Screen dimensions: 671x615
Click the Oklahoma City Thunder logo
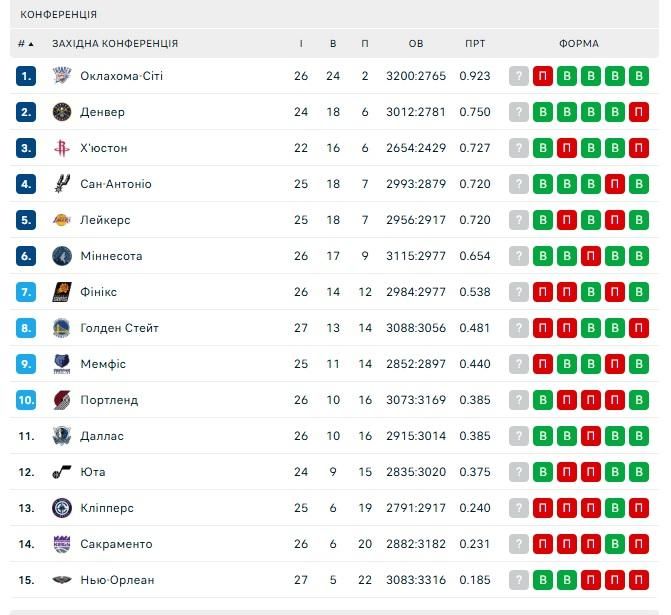(61, 76)
